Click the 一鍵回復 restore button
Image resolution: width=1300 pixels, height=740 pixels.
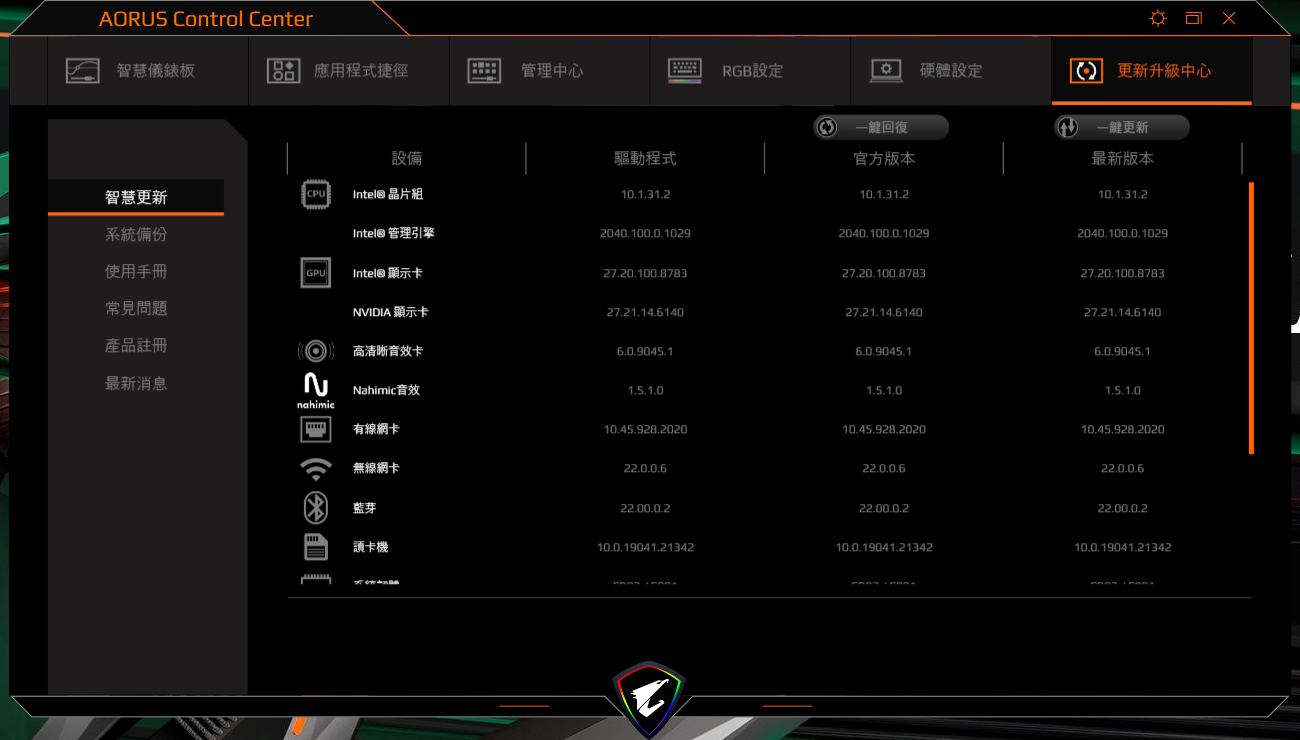(881, 127)
